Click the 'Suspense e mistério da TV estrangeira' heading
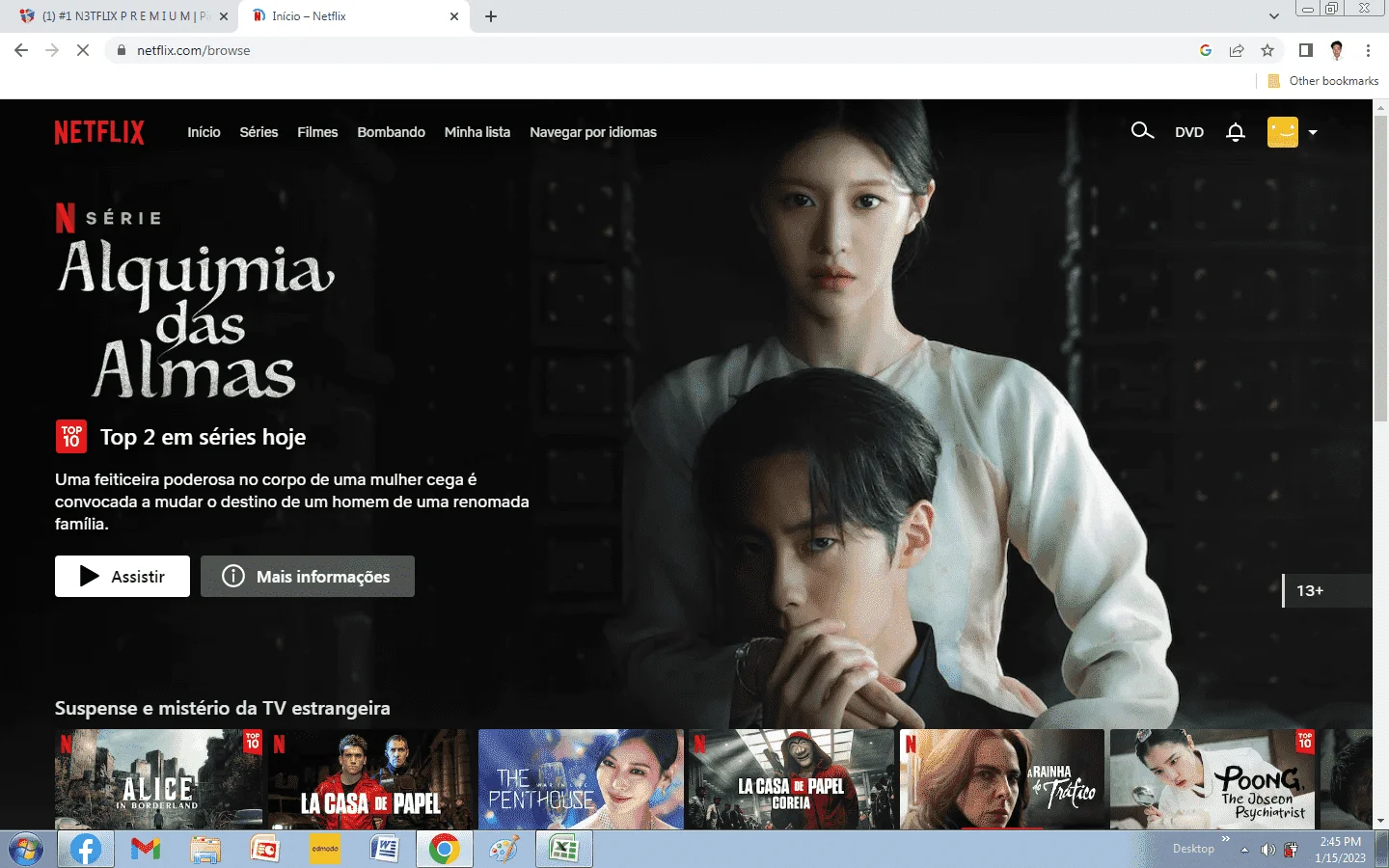1389x868 pixels. click(223, 708)
